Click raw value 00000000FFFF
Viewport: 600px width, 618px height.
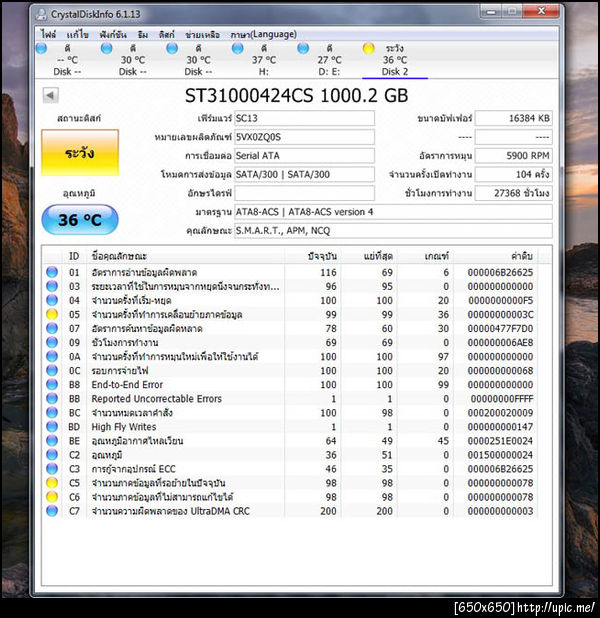click(502, 399)
